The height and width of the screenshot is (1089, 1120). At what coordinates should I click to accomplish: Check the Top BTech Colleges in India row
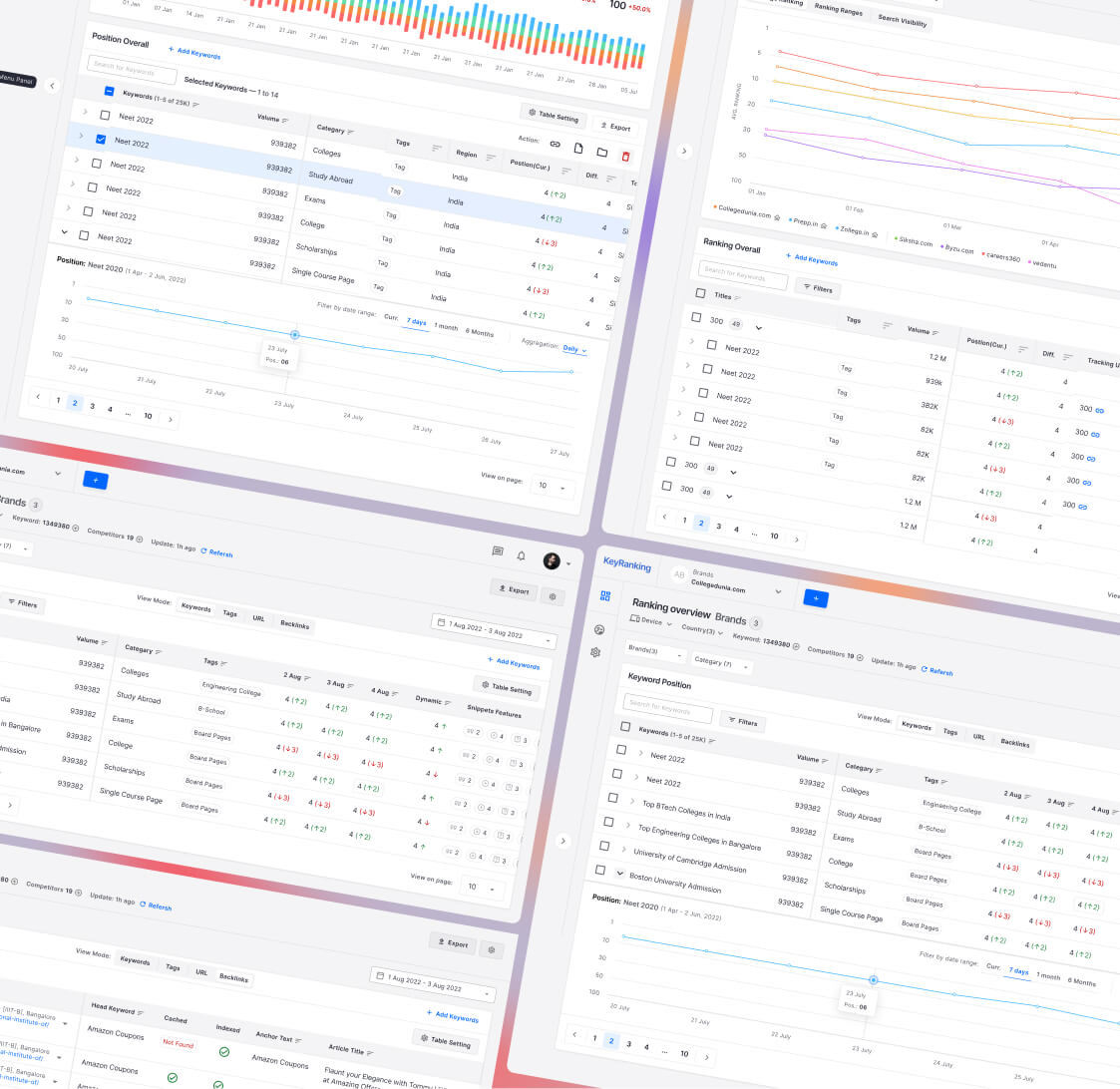pyautogui.click(x=612, y=797)
